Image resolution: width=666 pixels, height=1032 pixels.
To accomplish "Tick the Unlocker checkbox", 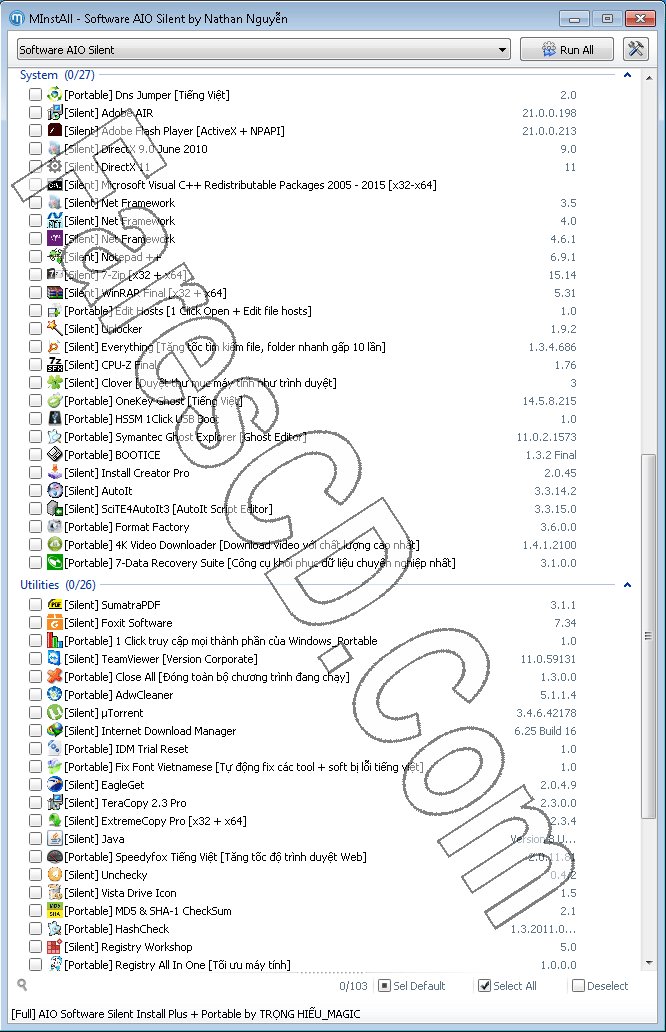I will coord(36,328).
